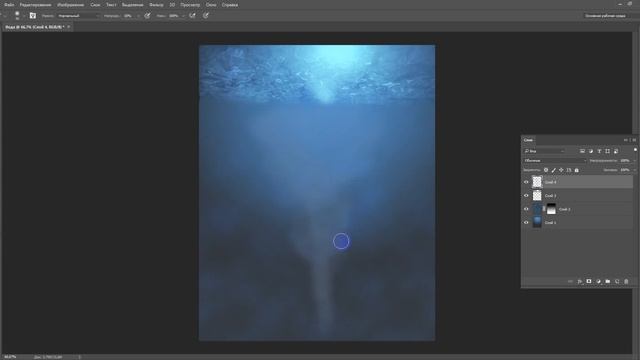The width and height of the screenshot is (640, 360).
Task: Create a new layer icon
Action: [617, 281]
